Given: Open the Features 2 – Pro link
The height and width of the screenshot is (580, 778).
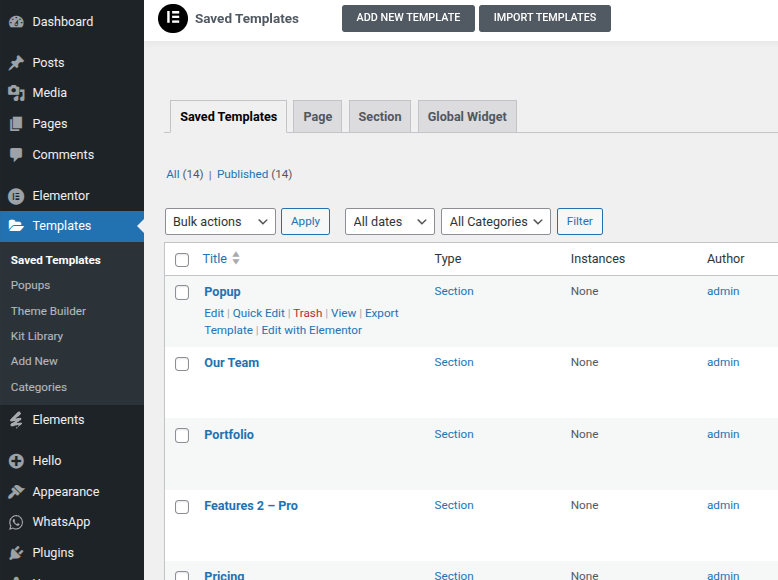Looking at the screenshot, I should tap(251, 506).
